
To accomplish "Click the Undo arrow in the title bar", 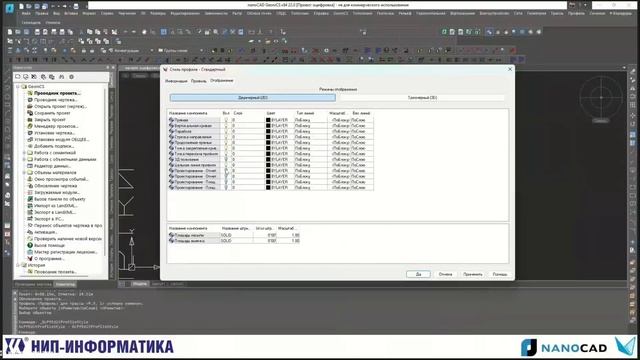I will [53, 6].
